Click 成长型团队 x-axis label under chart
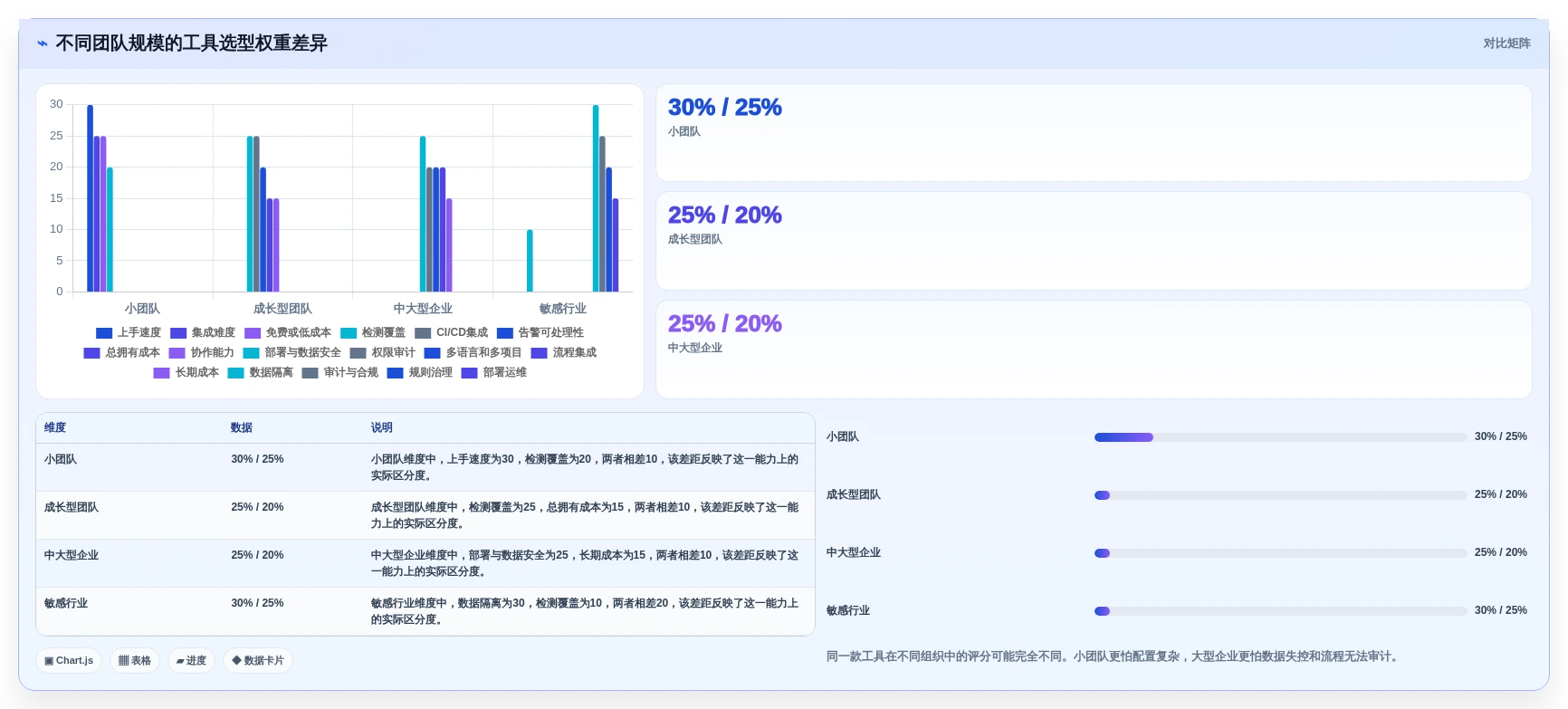Screen dimensions: 1568x709 click(282, 309)
